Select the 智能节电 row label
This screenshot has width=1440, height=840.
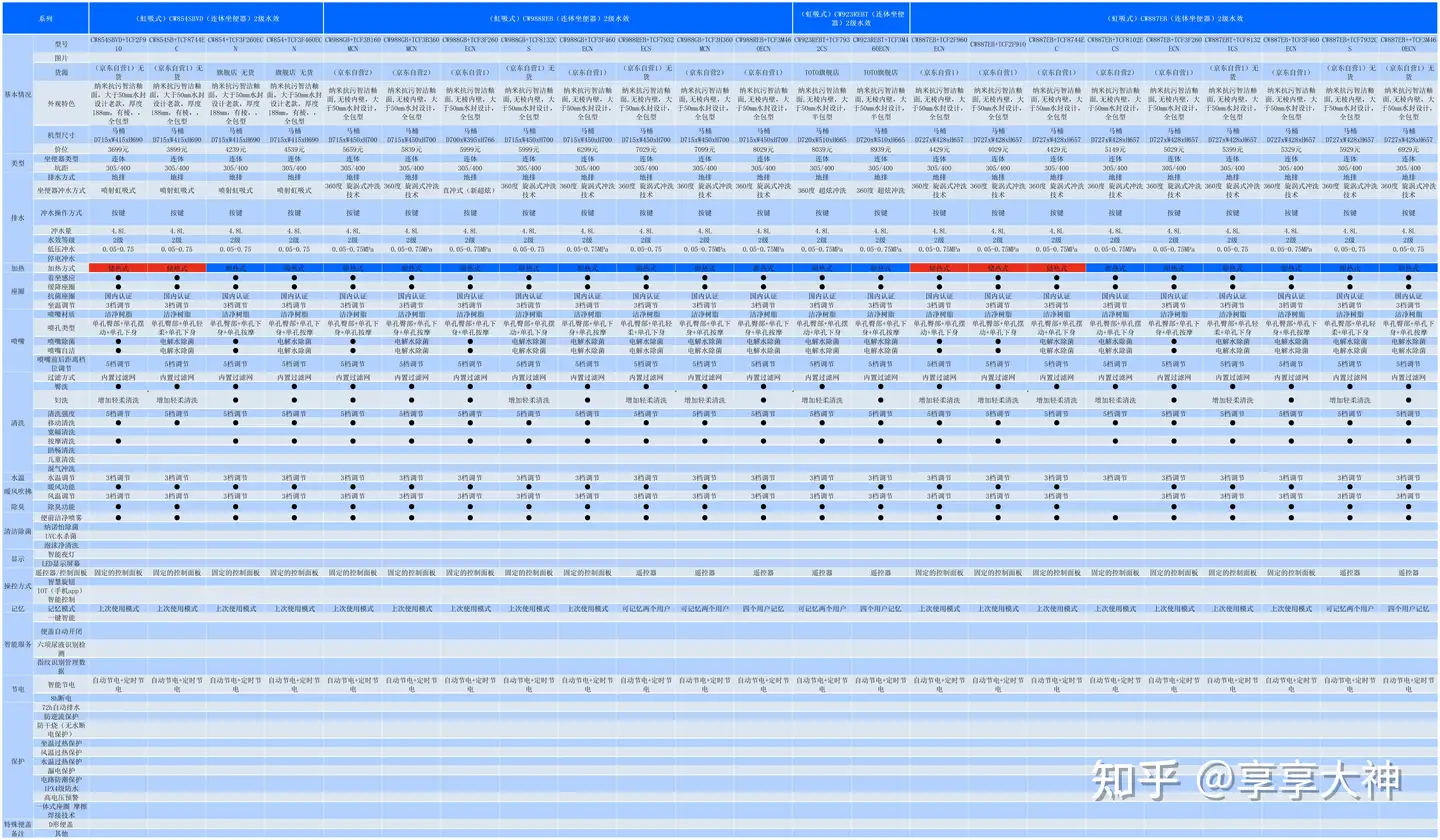[x=61, y=685]
